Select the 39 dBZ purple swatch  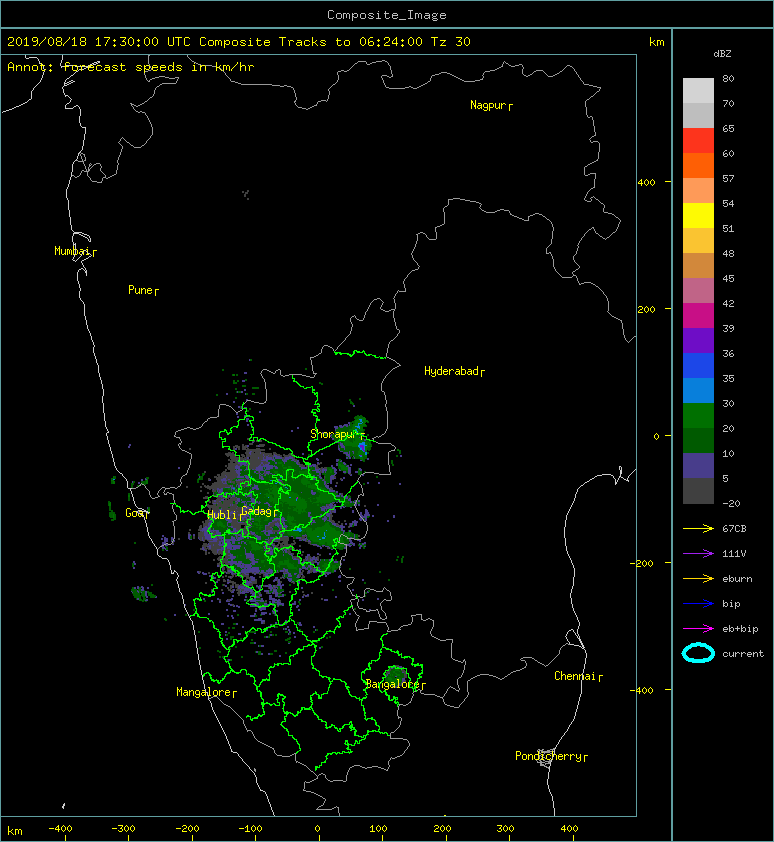(x=698, y=340)
